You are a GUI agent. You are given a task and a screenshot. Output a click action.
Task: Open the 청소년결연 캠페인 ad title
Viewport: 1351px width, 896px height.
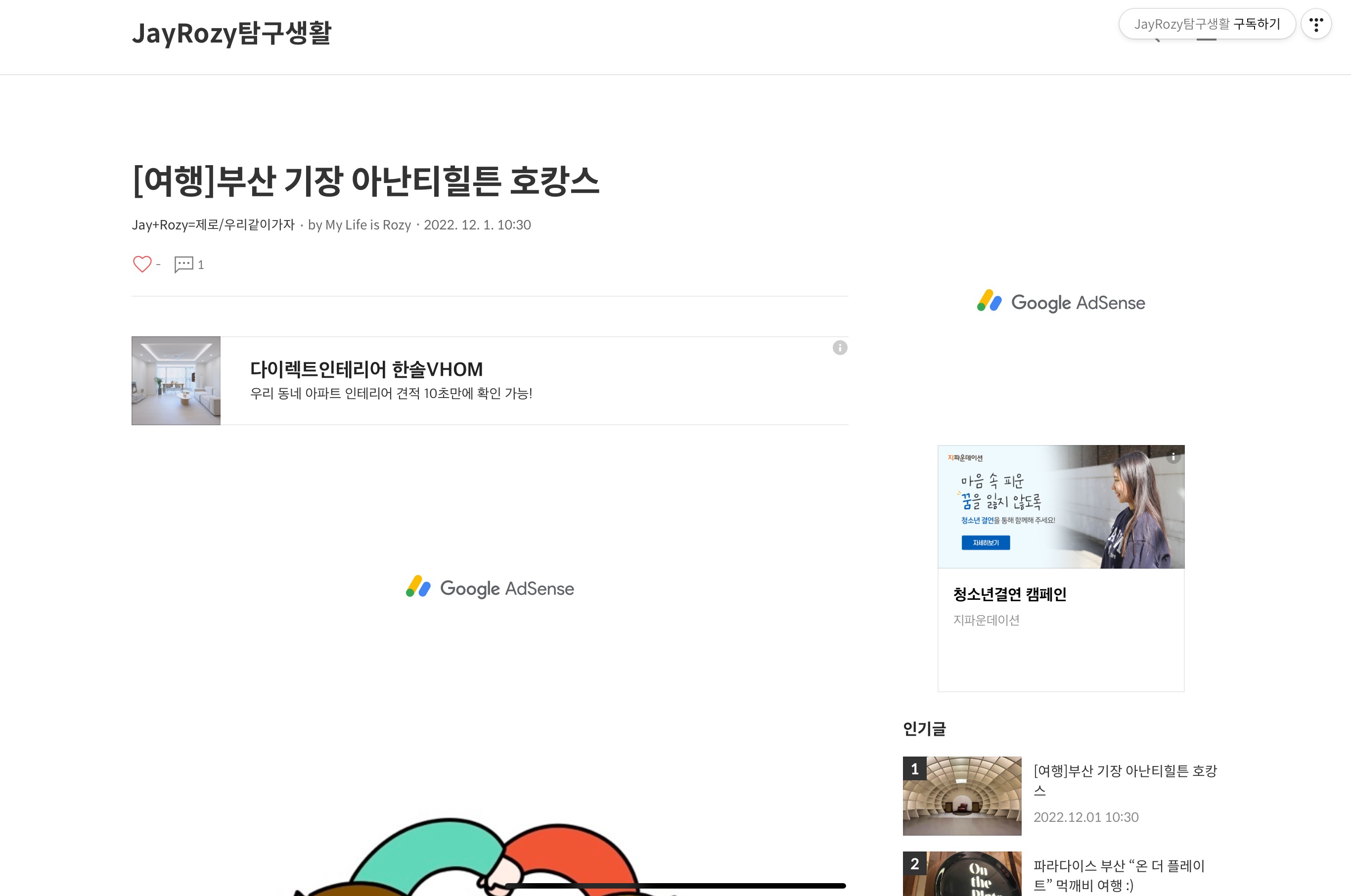coord(1009,594)
